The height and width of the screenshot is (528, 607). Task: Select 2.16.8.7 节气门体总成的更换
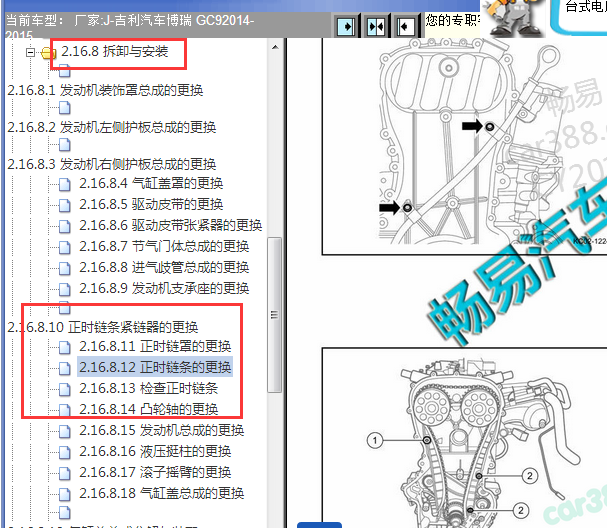(x=164, y=246)
